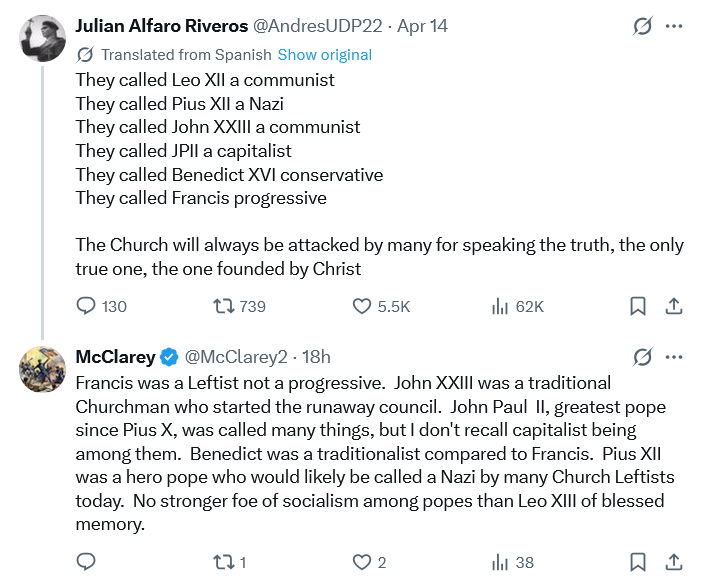Like the post with 5.5K likes
Viewport: 704px width, 584px height.
coord(363,306)
